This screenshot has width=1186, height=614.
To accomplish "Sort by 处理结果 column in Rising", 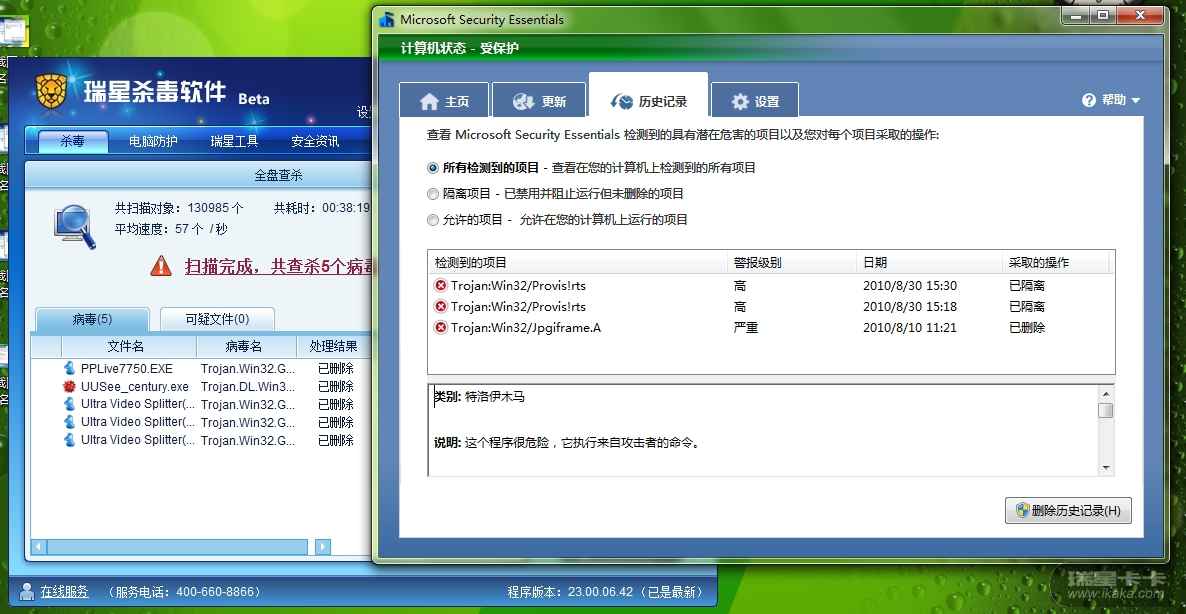I will (x=334, y=346).
